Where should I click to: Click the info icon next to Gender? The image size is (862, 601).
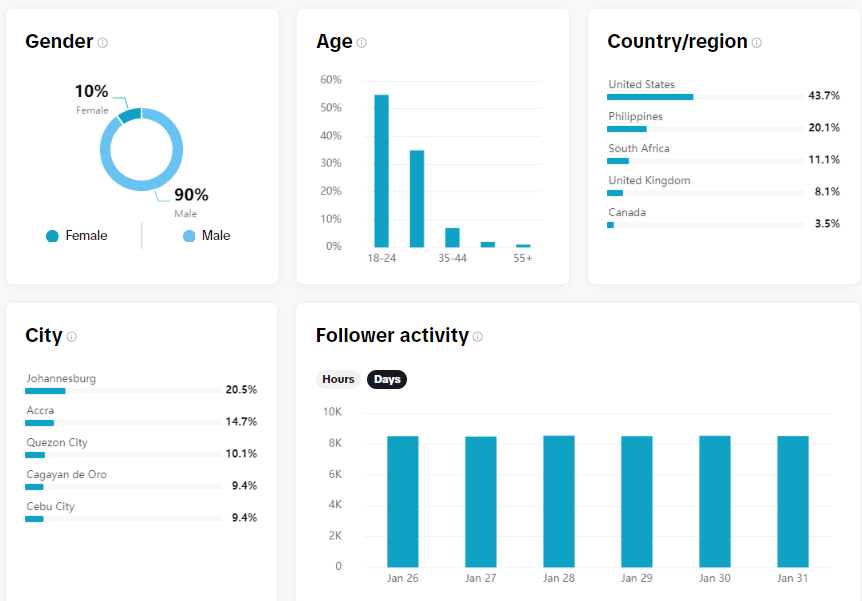[103, 42]
